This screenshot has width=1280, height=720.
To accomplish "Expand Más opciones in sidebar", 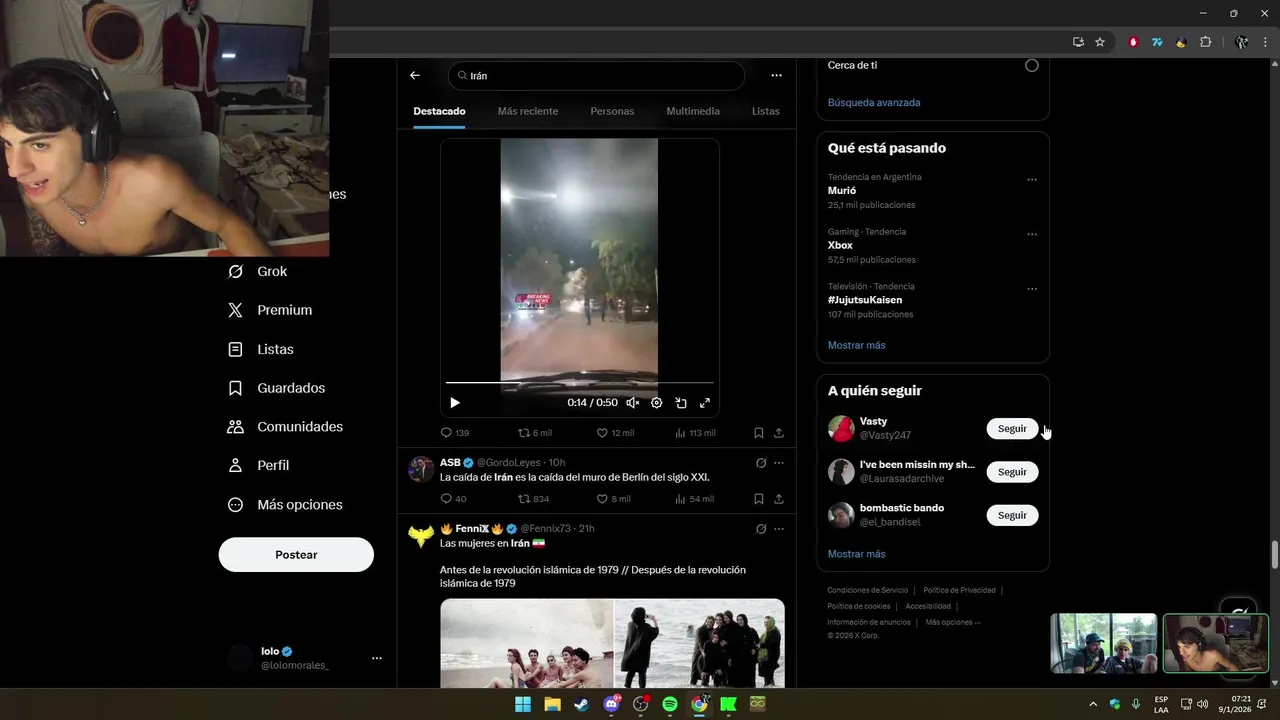I will point(286,505).
